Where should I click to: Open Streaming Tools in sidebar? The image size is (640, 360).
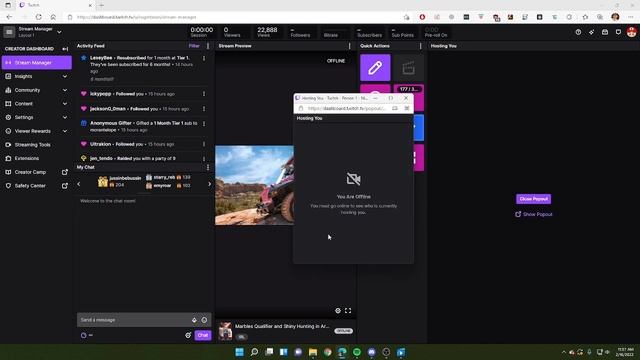tap(33, 145)
